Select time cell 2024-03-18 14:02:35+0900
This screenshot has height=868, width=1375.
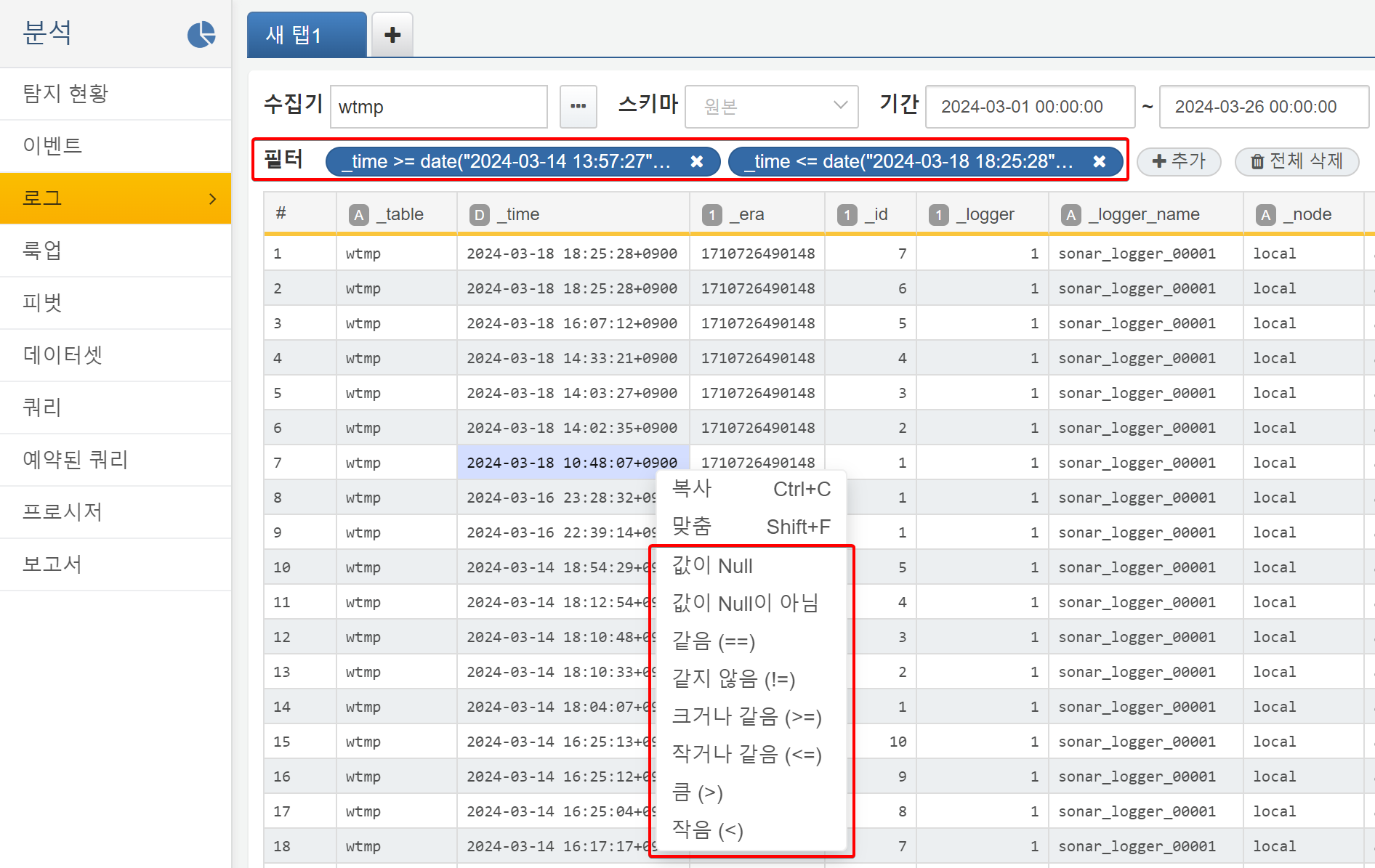coord(573,428)
